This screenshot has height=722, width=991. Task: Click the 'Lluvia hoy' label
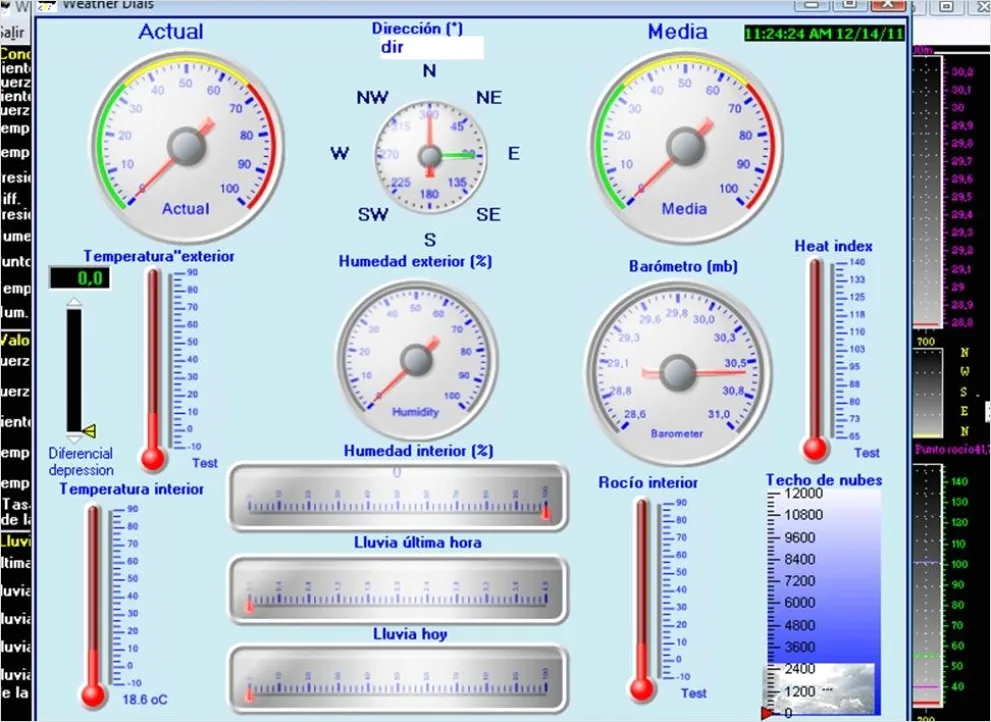click(410, 633)
